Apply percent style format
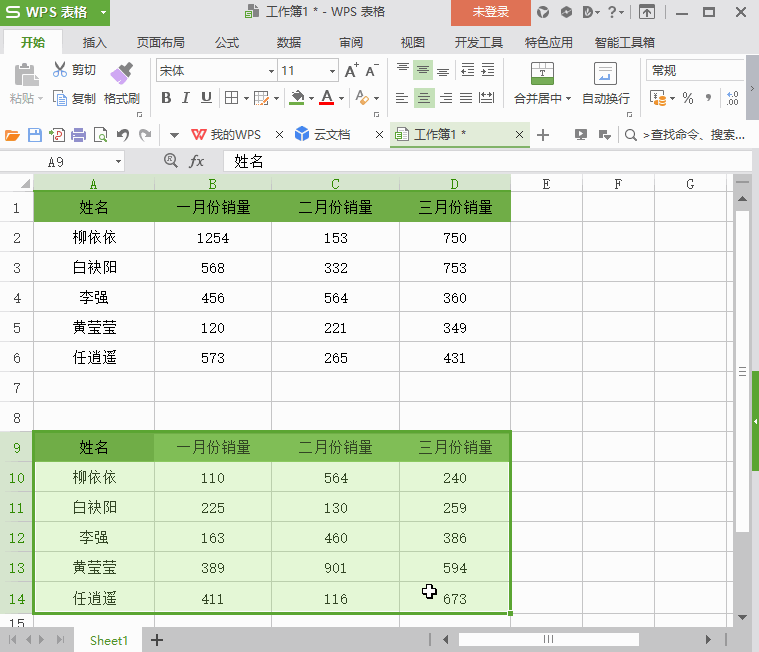The height and width of the screenshot is (652, 759). point(688,98)
